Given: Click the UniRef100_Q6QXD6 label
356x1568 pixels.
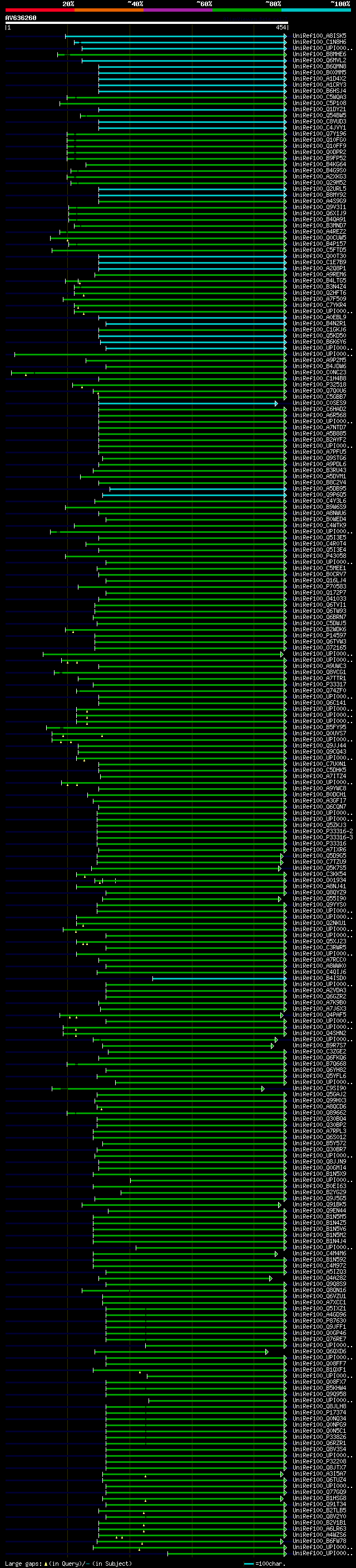Looking at the screenshot, I should pyautogui.click(x=319, y=1351).
